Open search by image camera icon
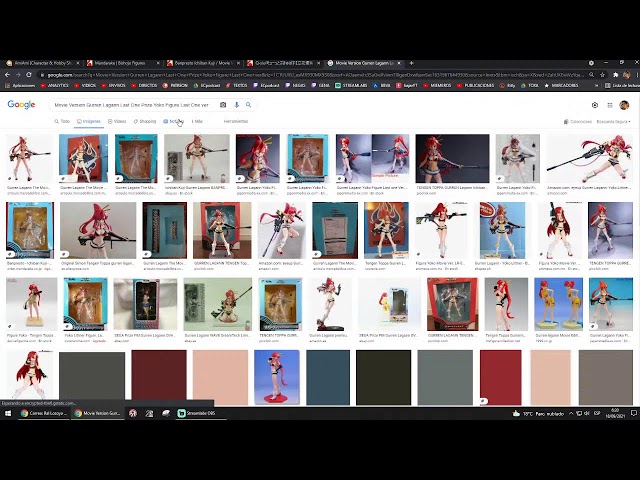The image size is (640, 480). [223, 105]
